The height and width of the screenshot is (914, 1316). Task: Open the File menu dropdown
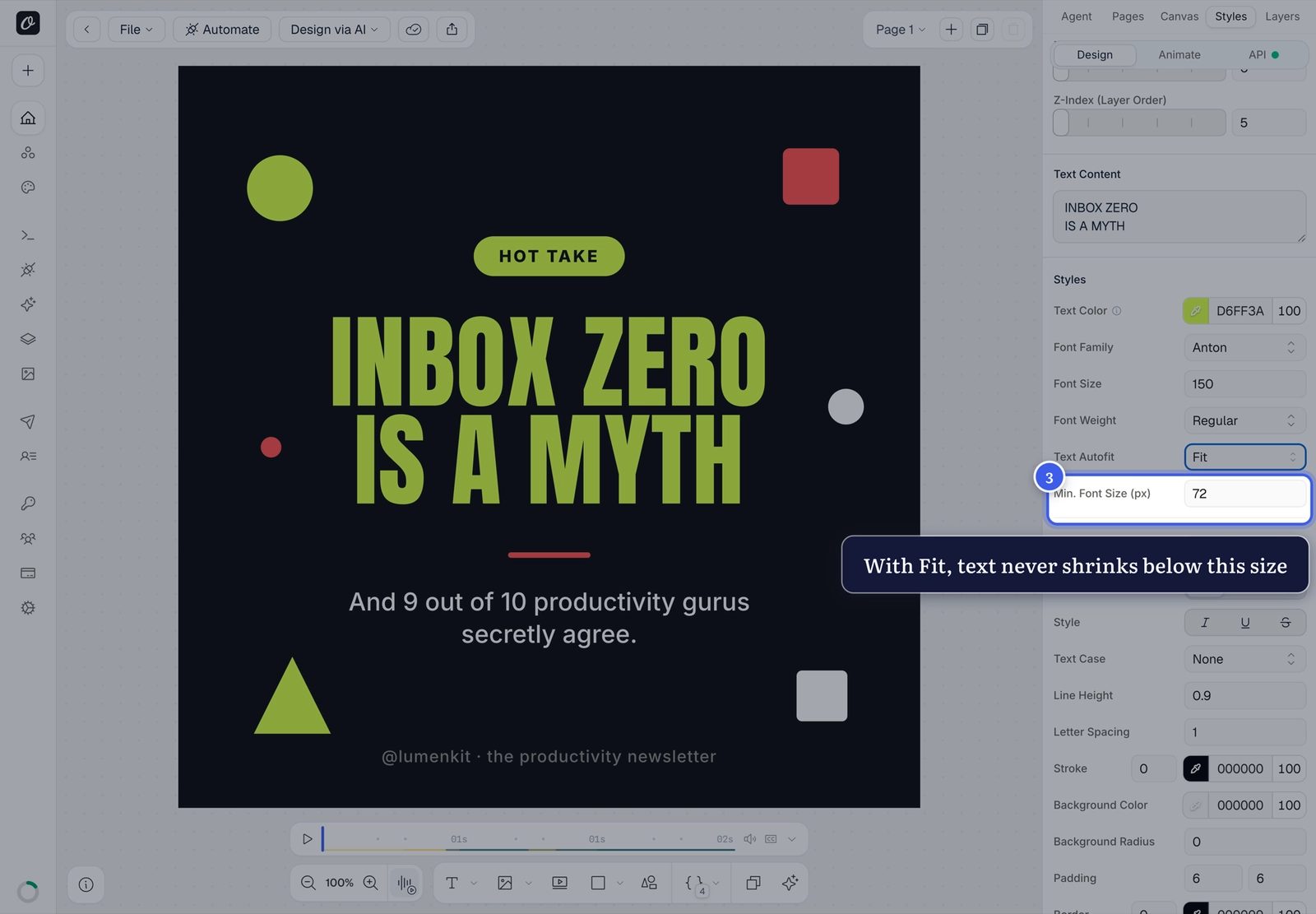[x=137, y=30]
